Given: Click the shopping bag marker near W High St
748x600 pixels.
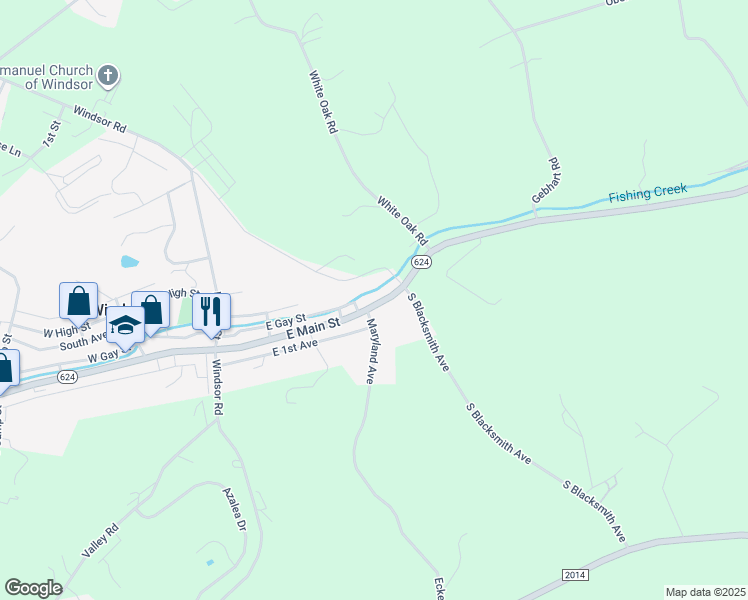Looking at the screenshot, I should coord(79,302).
